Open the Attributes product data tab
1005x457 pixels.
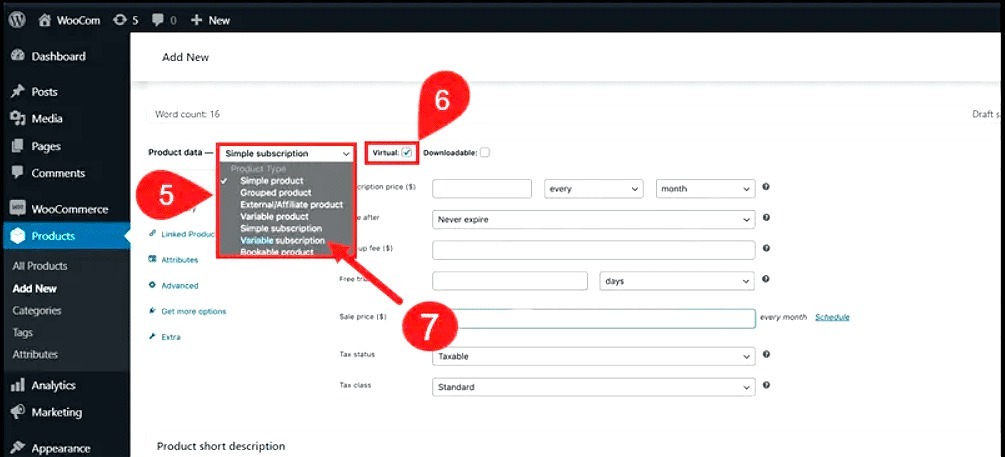179,260
